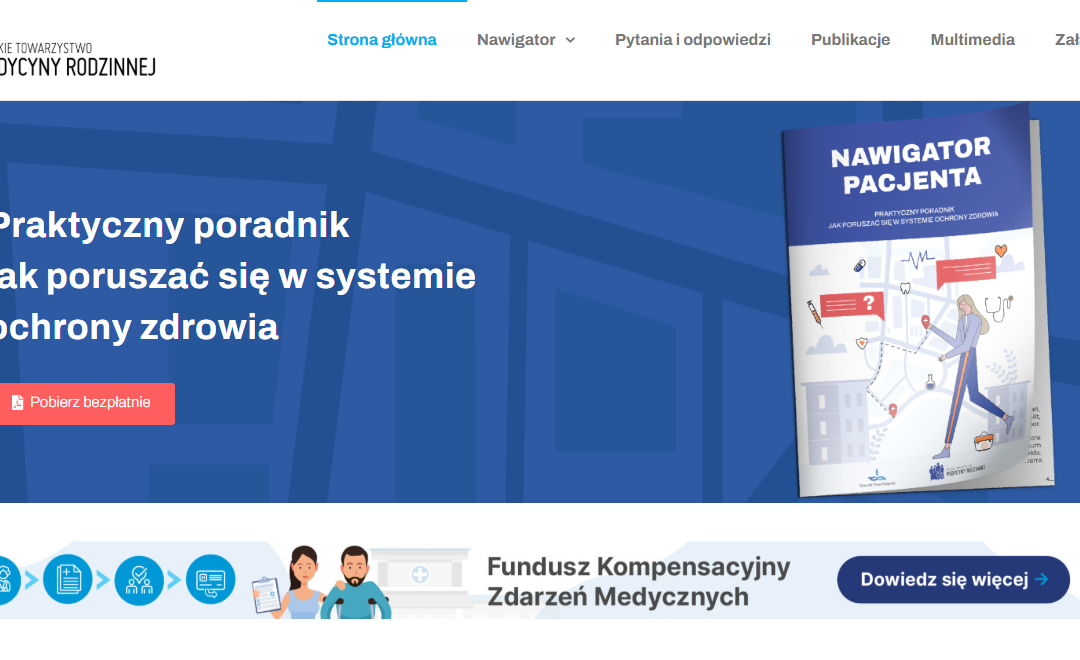Screen dimensions: 1080x660
Task: Select the people-with-checkmark verification icon
Action: click(139, 580)
